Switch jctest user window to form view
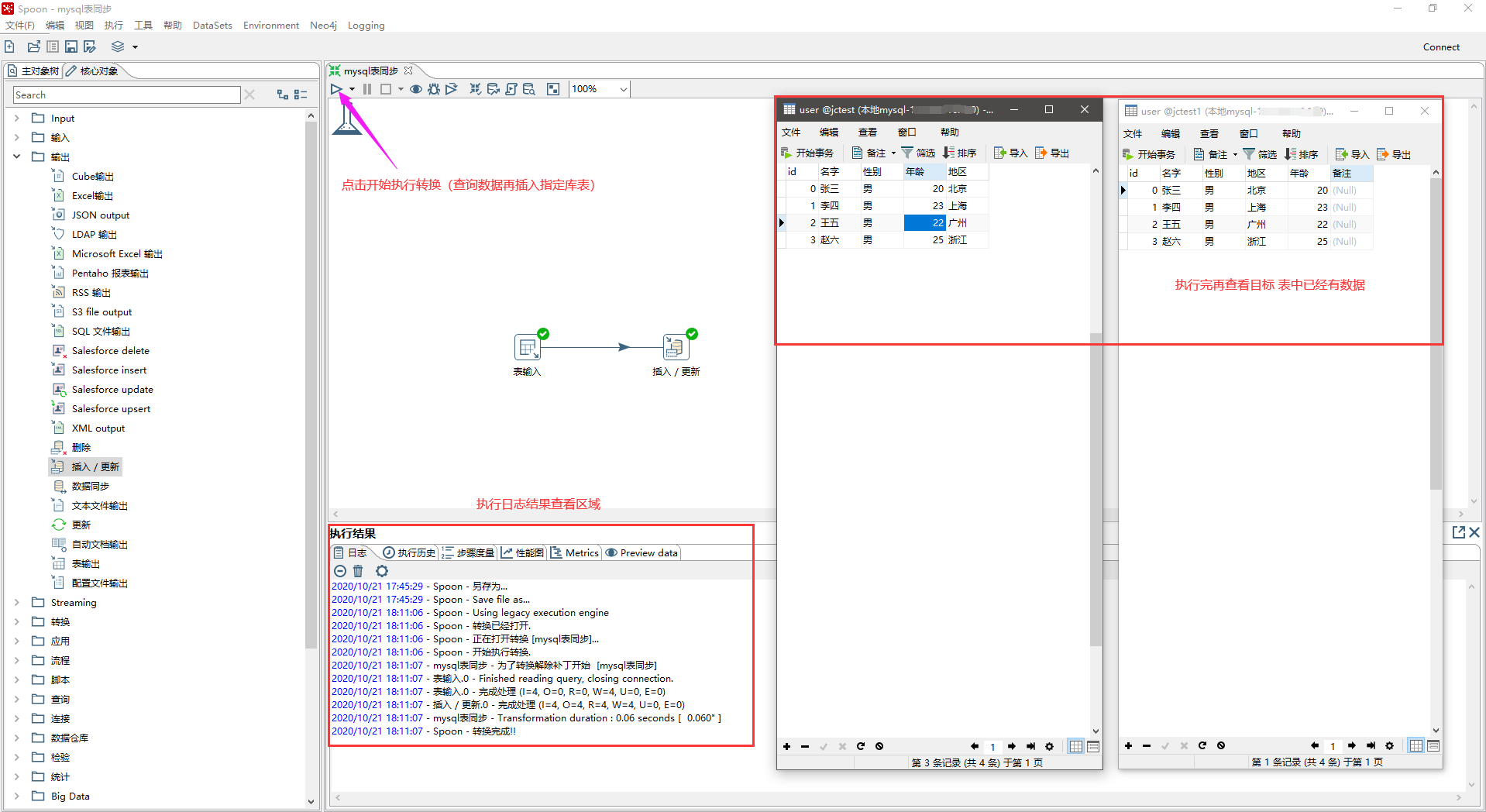 (1093, 746)
